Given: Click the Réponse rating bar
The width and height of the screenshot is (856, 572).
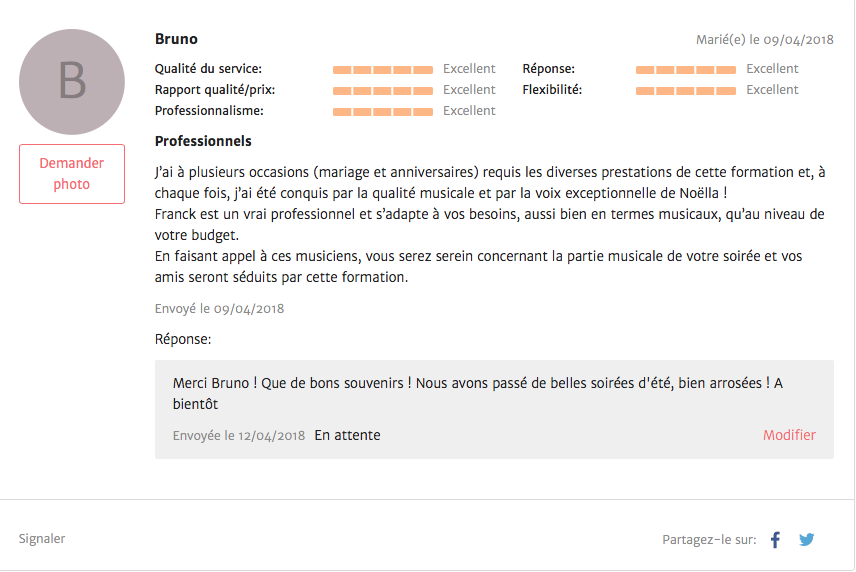Looking at the screenshot, I should (x=687, y=70).
